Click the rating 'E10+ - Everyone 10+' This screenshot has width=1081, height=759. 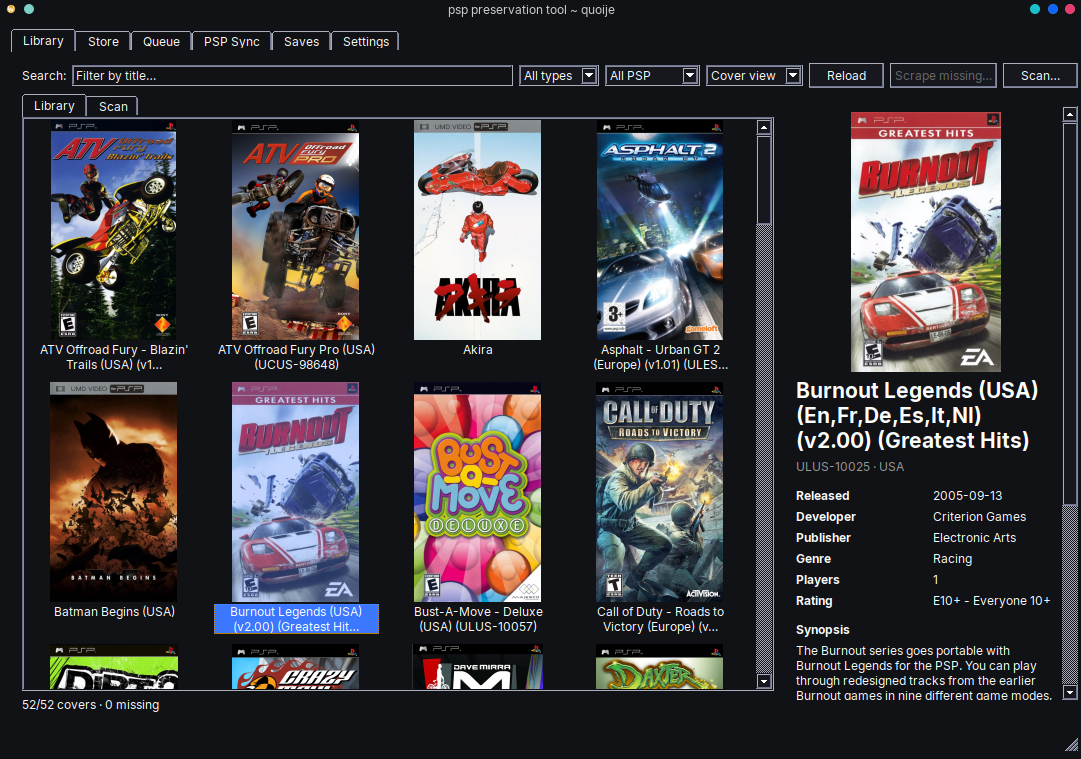coord(991,600)
